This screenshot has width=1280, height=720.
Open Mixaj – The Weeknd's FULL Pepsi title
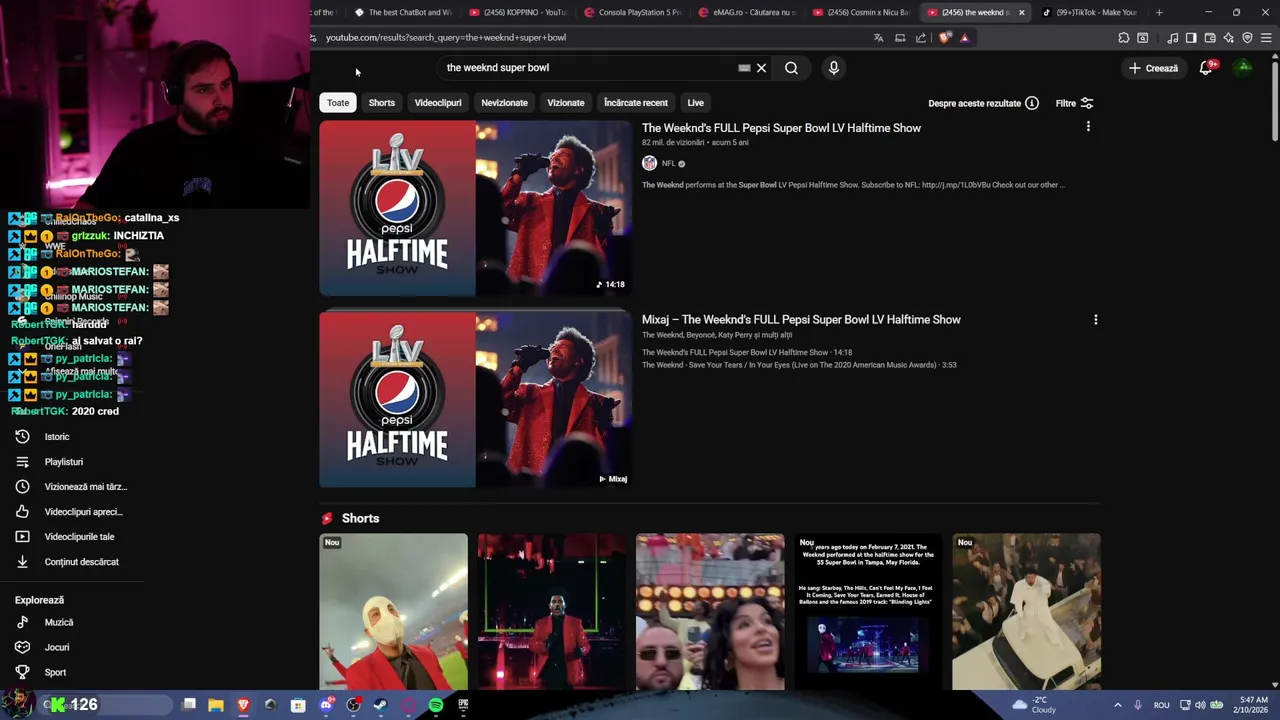(801, 320)
